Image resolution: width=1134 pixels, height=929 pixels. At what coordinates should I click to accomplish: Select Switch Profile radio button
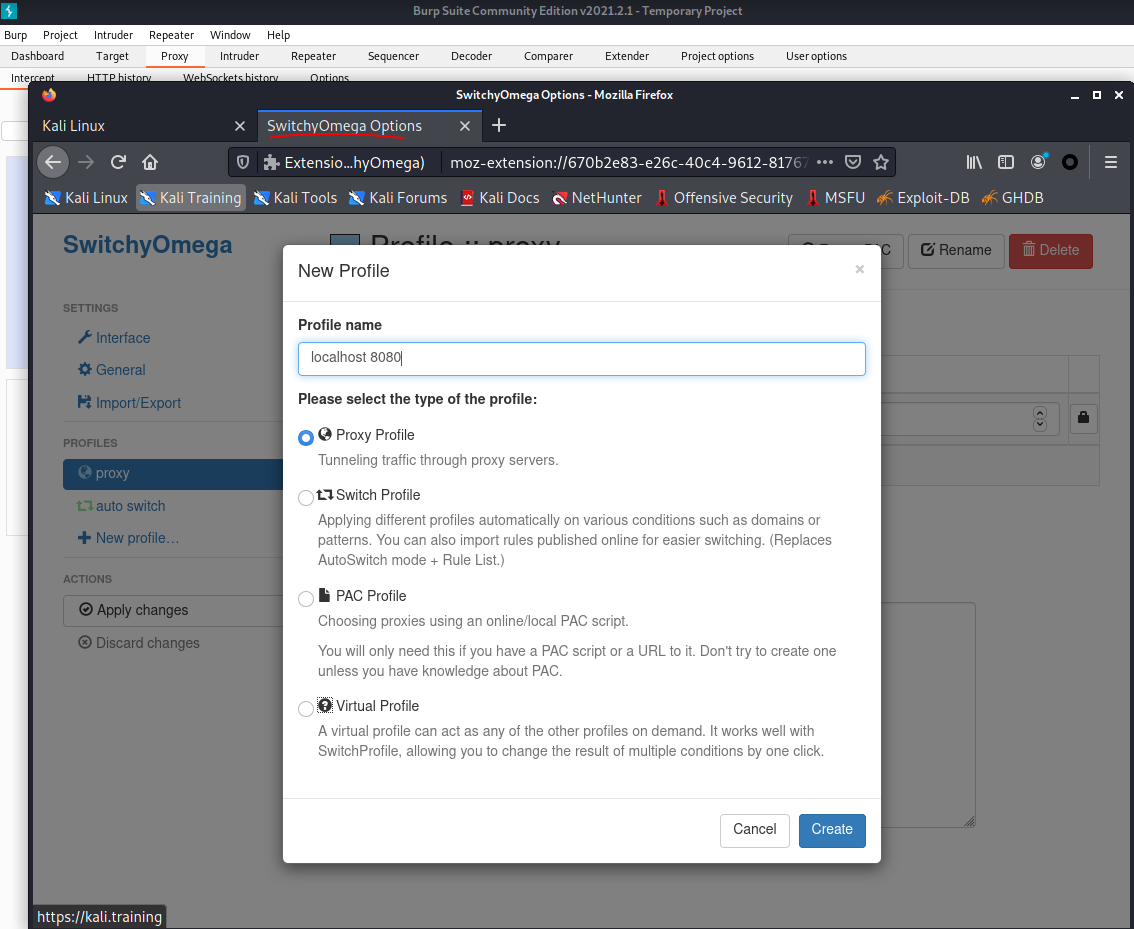point(306,497)
